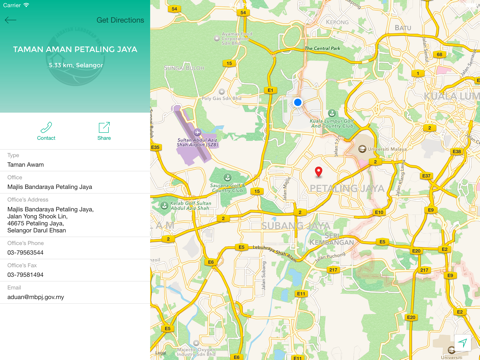Select the Office's Address entry
480x360 pixels.
(75, 215)
